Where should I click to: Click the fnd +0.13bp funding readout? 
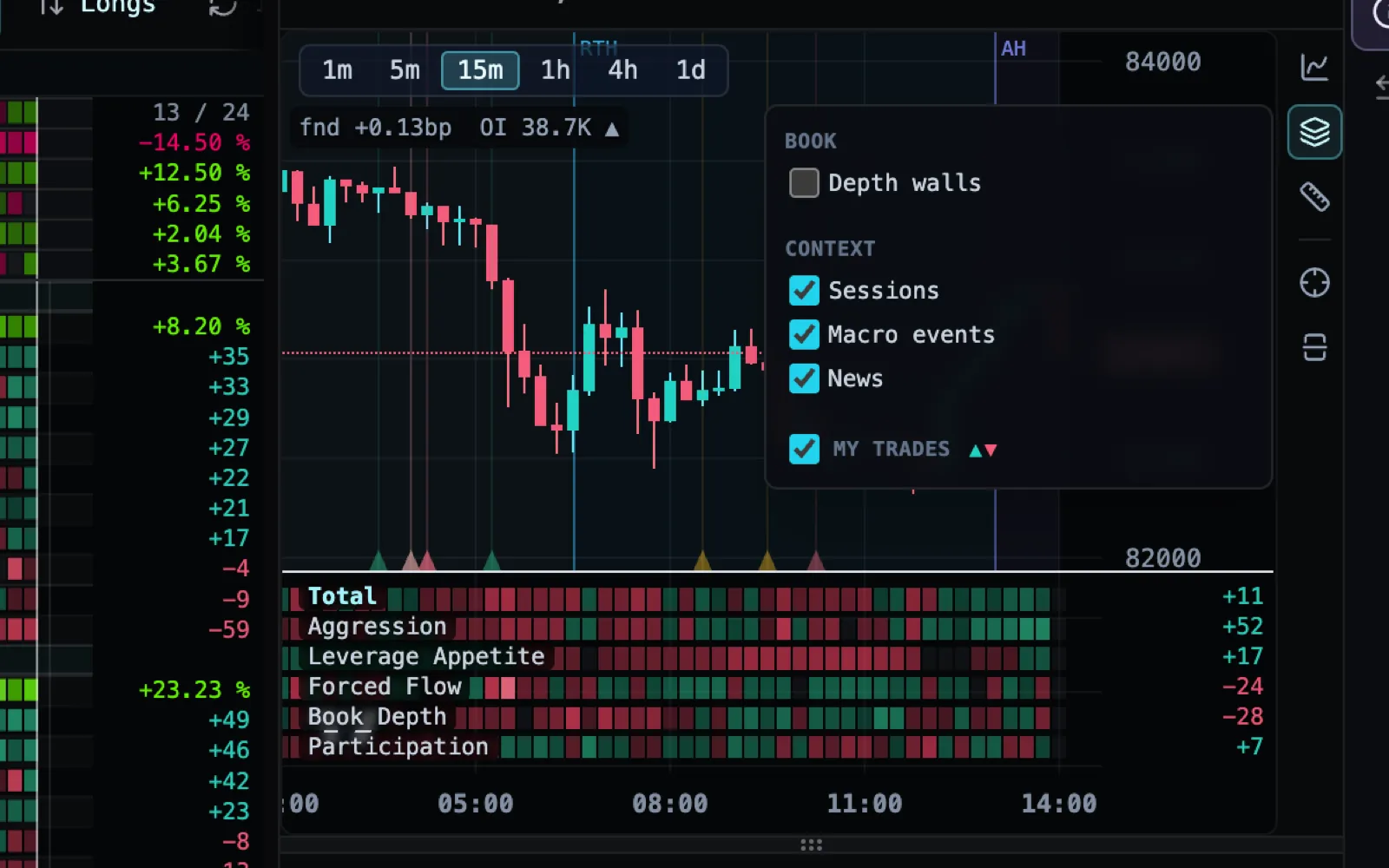(376, 128)
